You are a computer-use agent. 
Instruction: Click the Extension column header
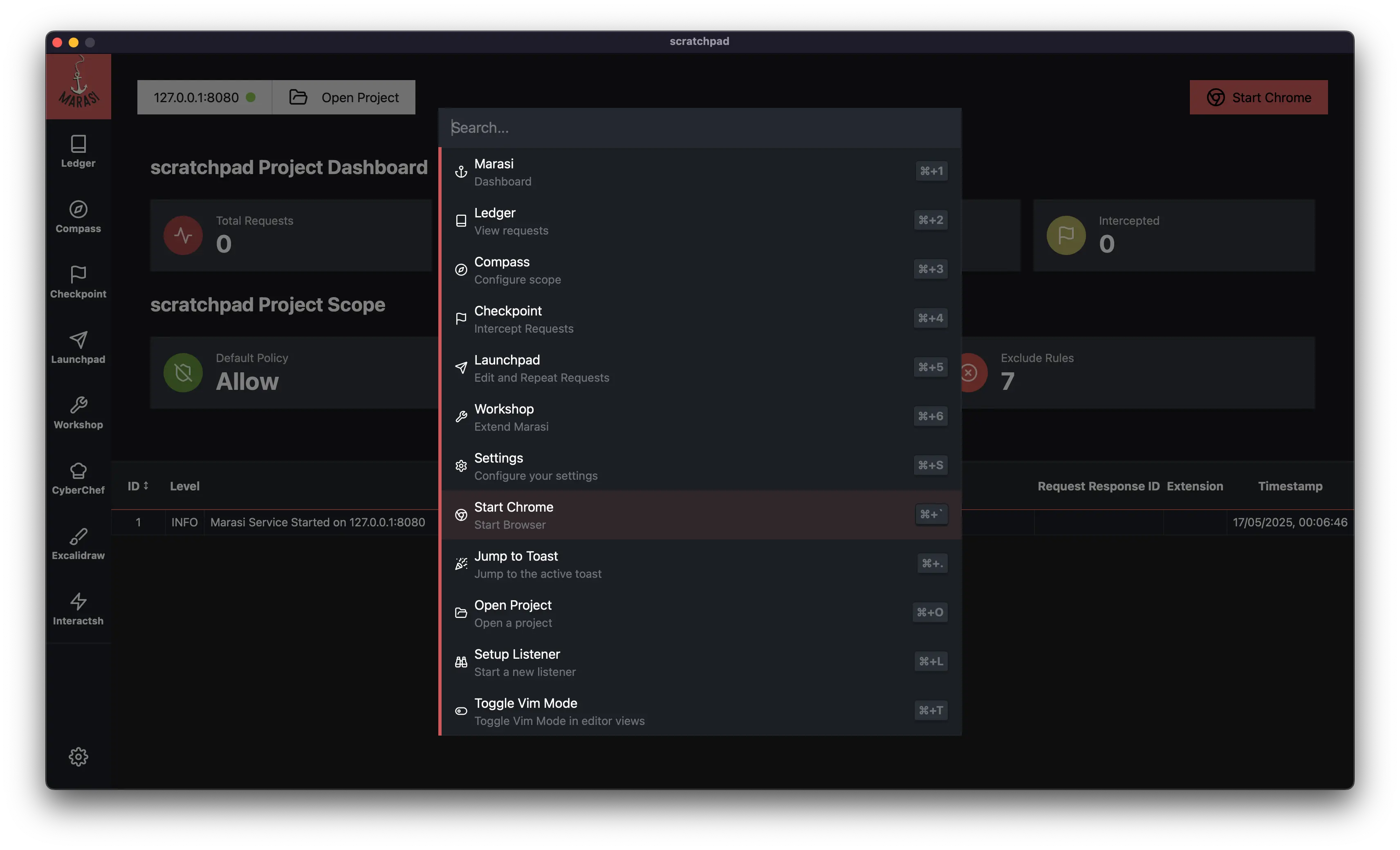[1195, 486]
